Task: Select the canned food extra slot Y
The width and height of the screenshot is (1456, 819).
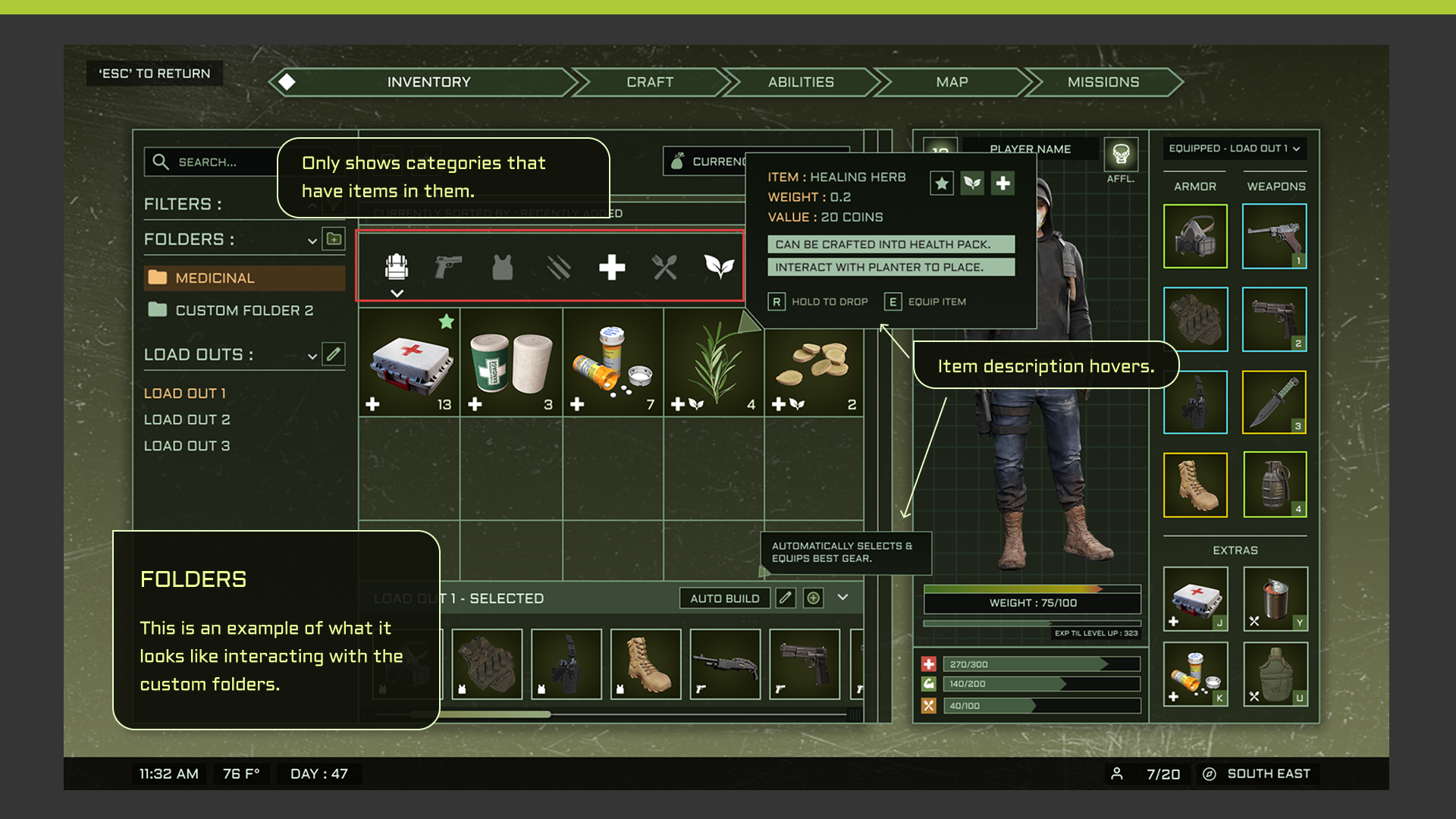Action: tap(1276, 599)
